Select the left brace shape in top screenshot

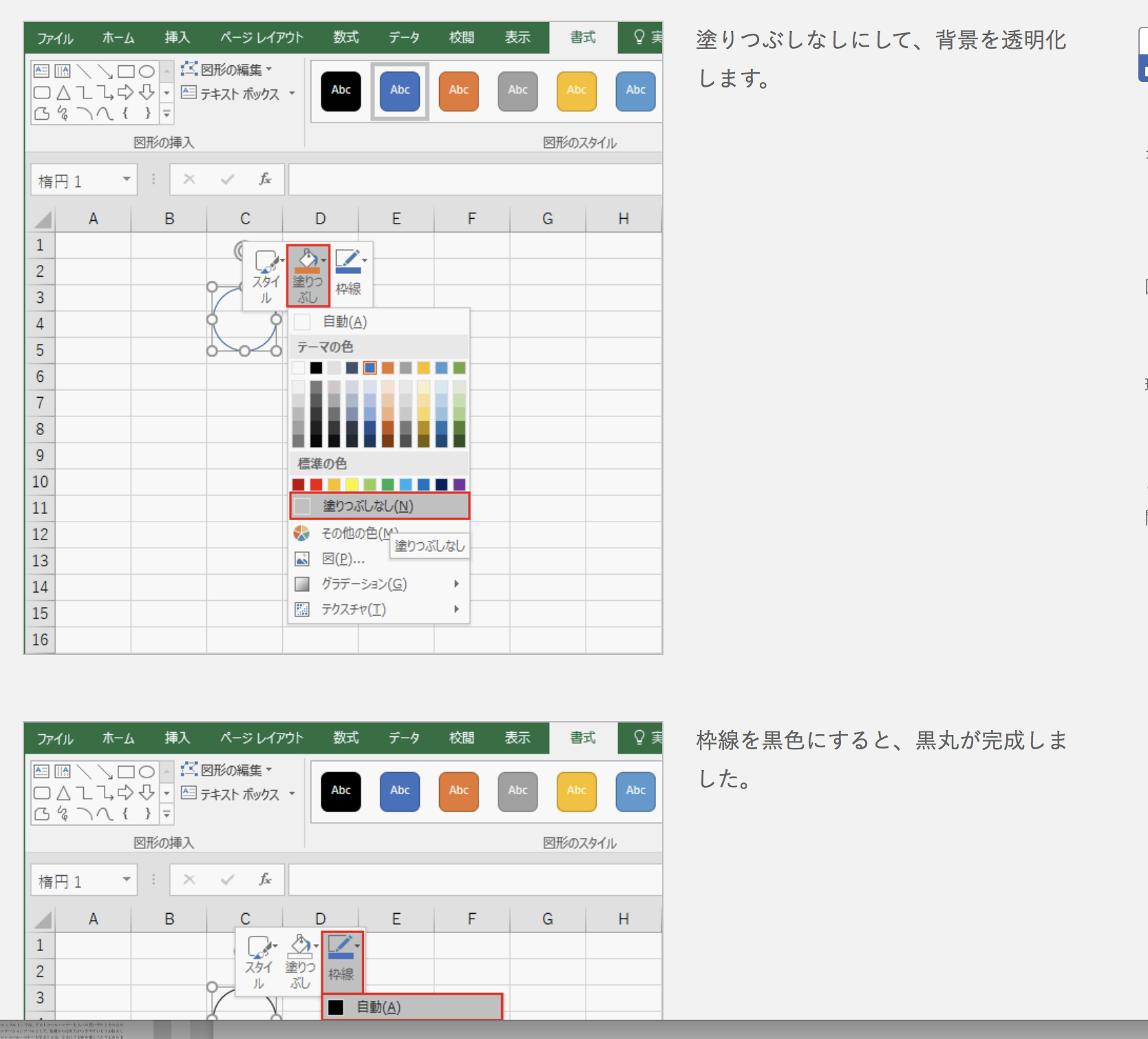pos(125,114)
